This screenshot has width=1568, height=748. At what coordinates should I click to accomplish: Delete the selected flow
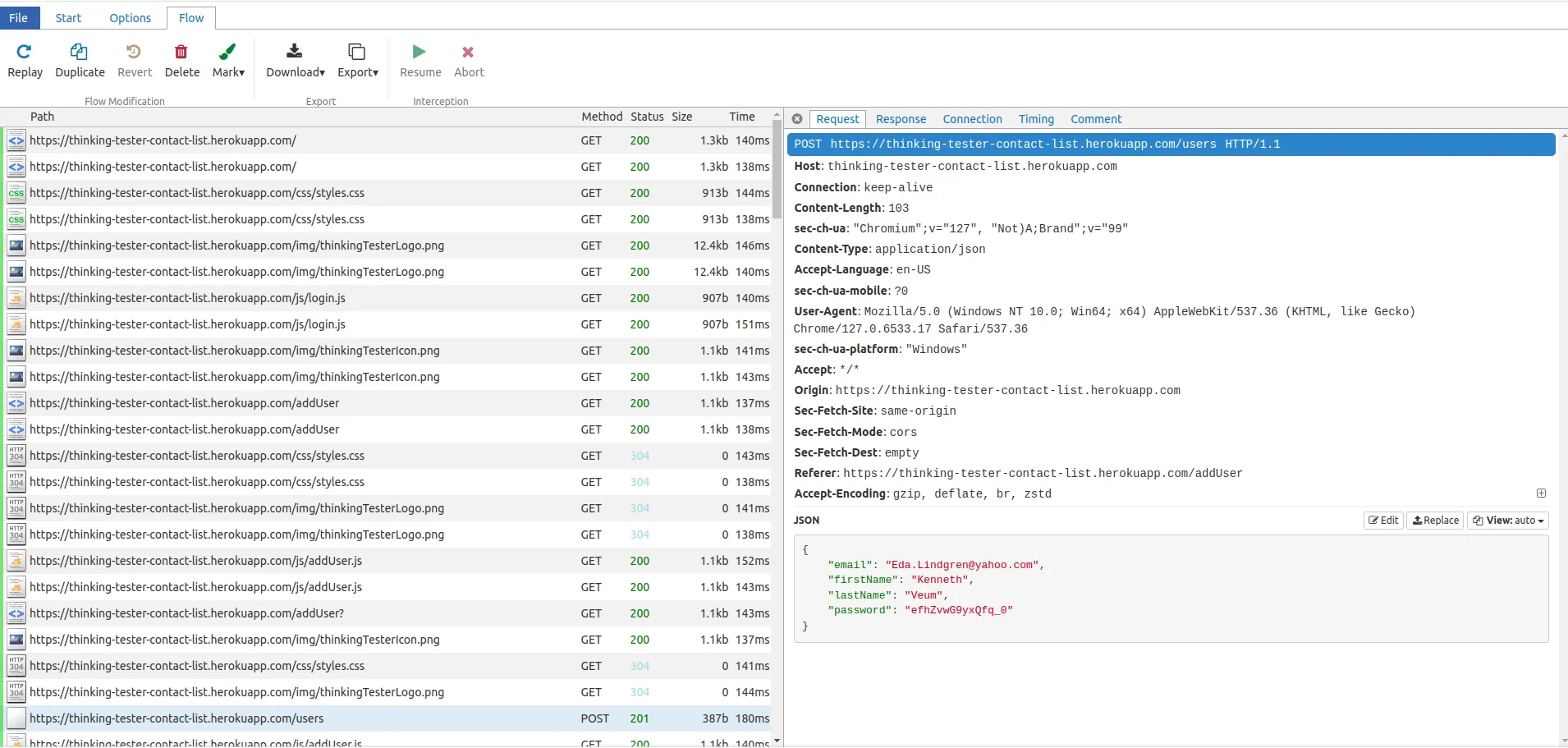(x=181, y=62)
